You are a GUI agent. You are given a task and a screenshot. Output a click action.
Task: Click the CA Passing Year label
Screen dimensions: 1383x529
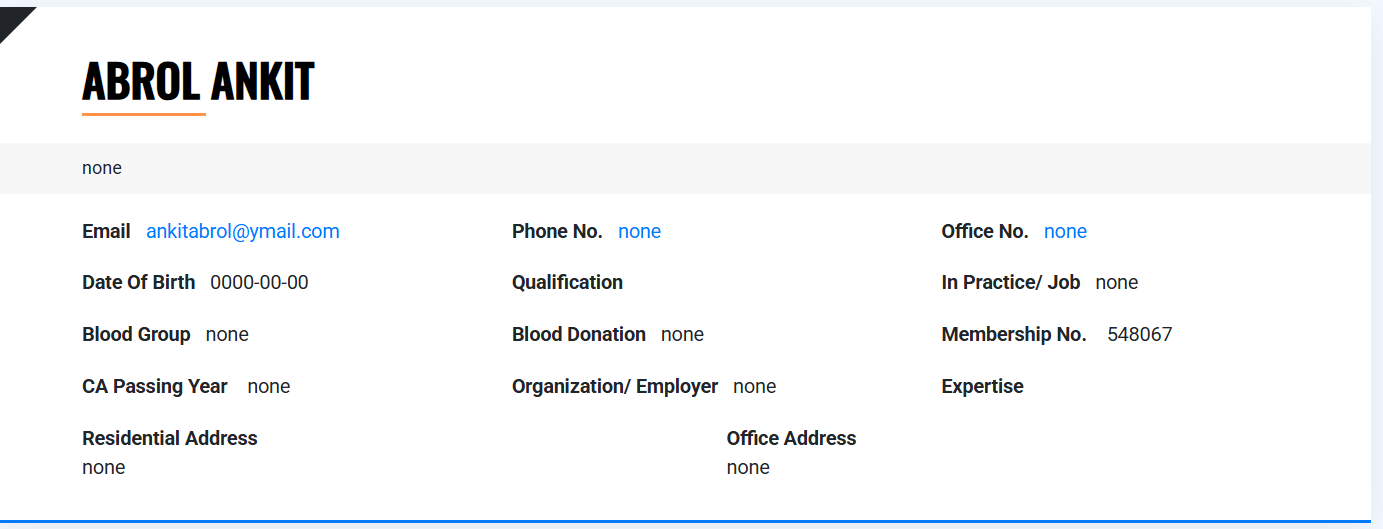tap(155, 387)
